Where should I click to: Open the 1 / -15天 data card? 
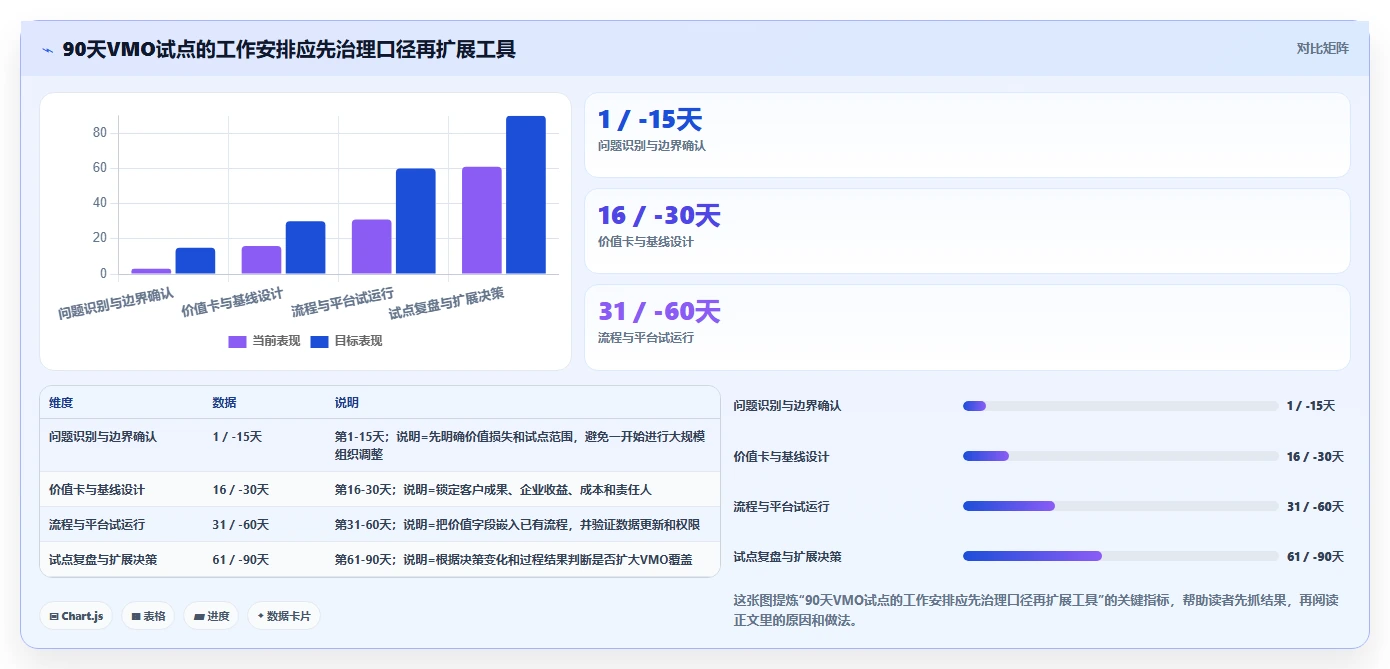pos(967,135)
